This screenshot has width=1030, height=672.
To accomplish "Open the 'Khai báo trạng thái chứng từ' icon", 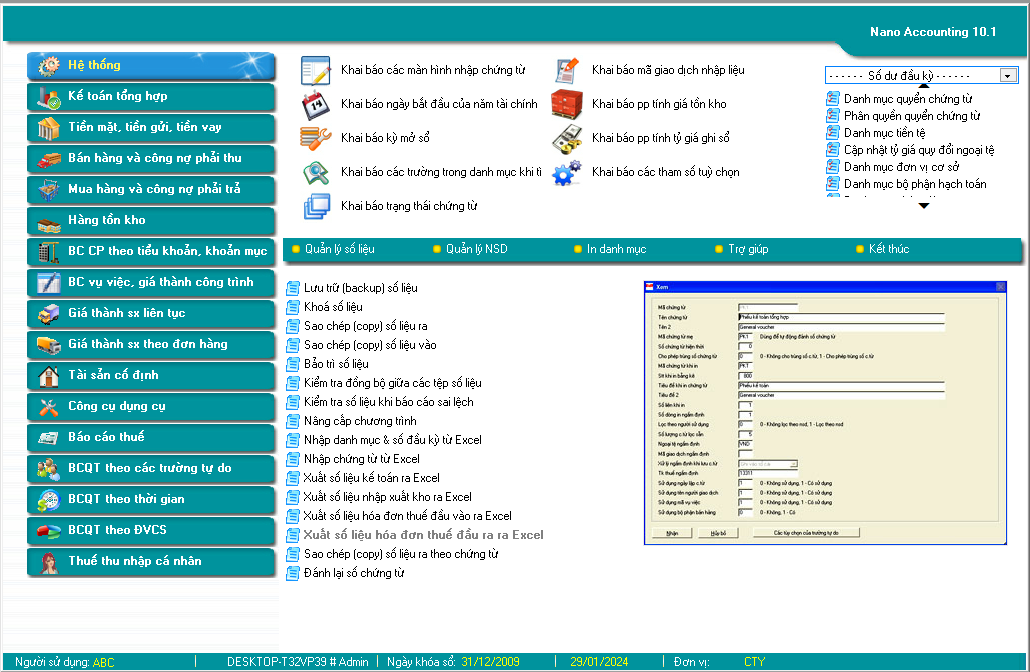I will point(316,206).
